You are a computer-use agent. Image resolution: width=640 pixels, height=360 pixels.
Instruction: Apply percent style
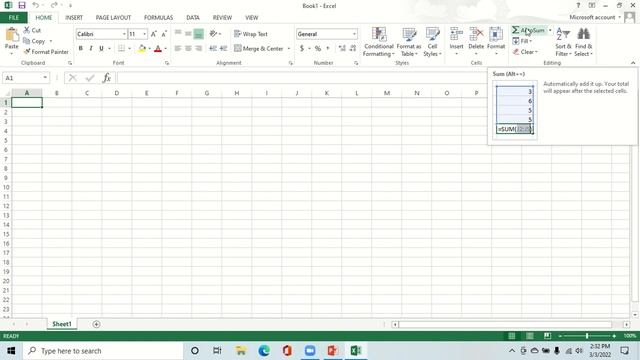(318, 48)
